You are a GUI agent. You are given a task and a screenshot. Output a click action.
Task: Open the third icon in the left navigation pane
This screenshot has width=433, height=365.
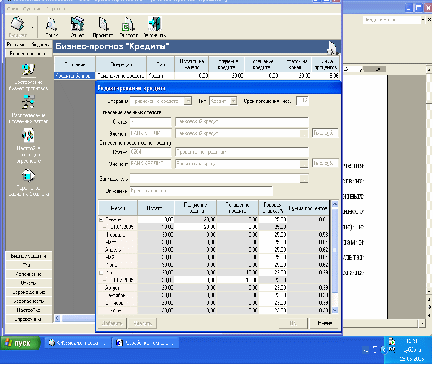28,136
